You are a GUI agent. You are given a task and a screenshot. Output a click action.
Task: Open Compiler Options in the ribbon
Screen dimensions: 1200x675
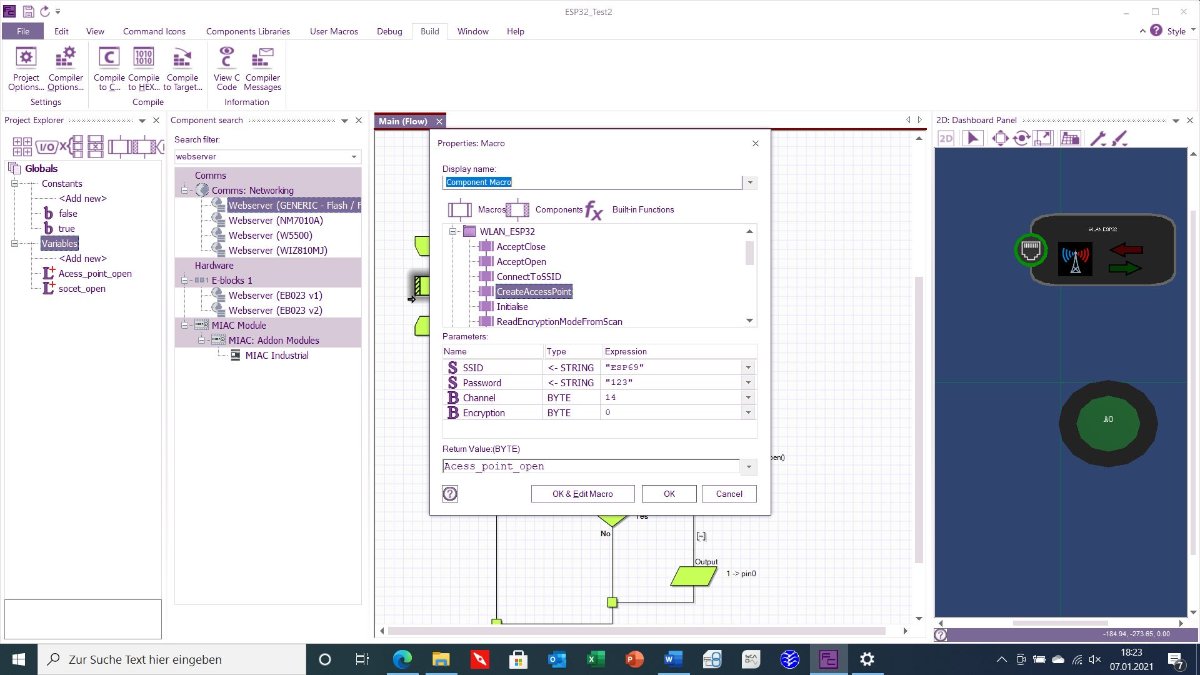(x=66, y=68)
